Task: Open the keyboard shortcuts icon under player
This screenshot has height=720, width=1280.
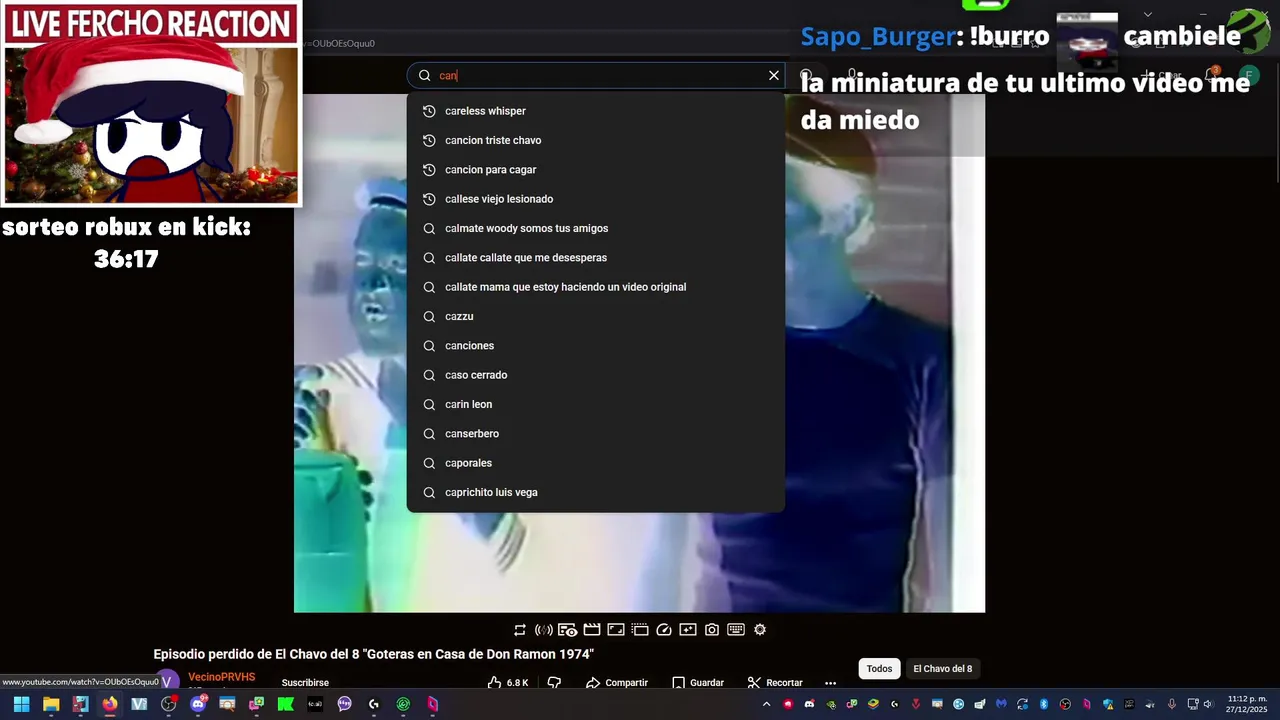Action: pos(736,630)
